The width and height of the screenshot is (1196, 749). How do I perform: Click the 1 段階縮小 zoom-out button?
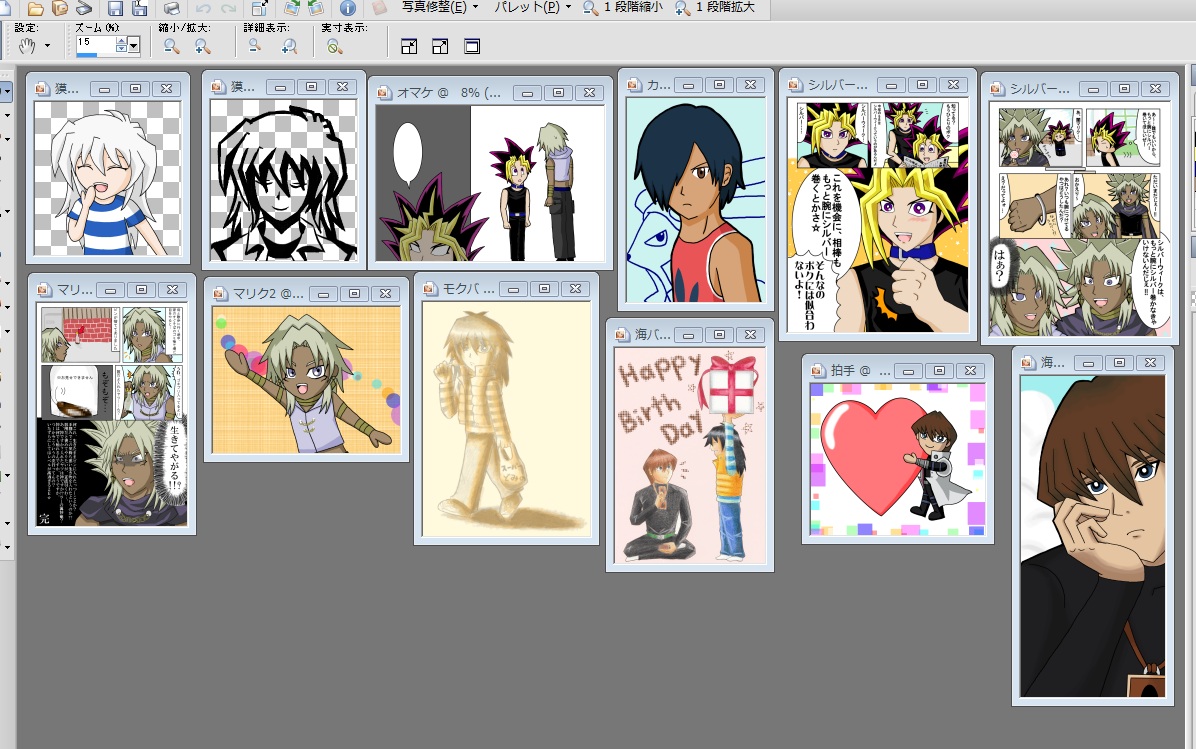pyautogui.click(x=623, y=8)
